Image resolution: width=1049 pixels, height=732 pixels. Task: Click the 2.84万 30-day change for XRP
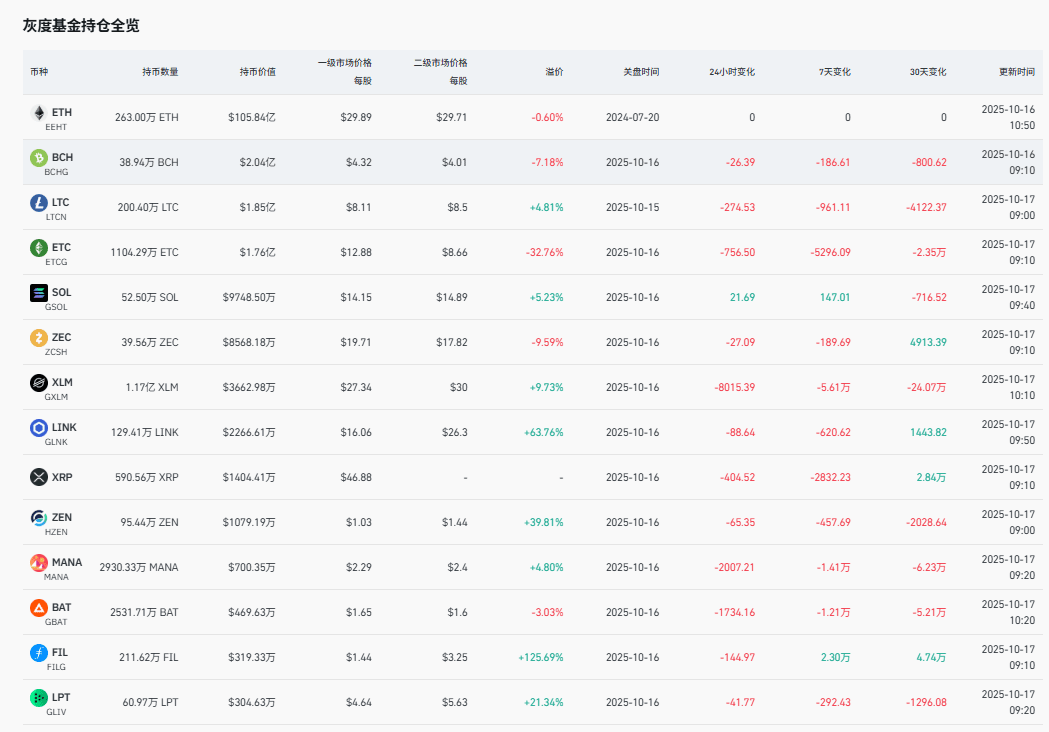[931, 477]
